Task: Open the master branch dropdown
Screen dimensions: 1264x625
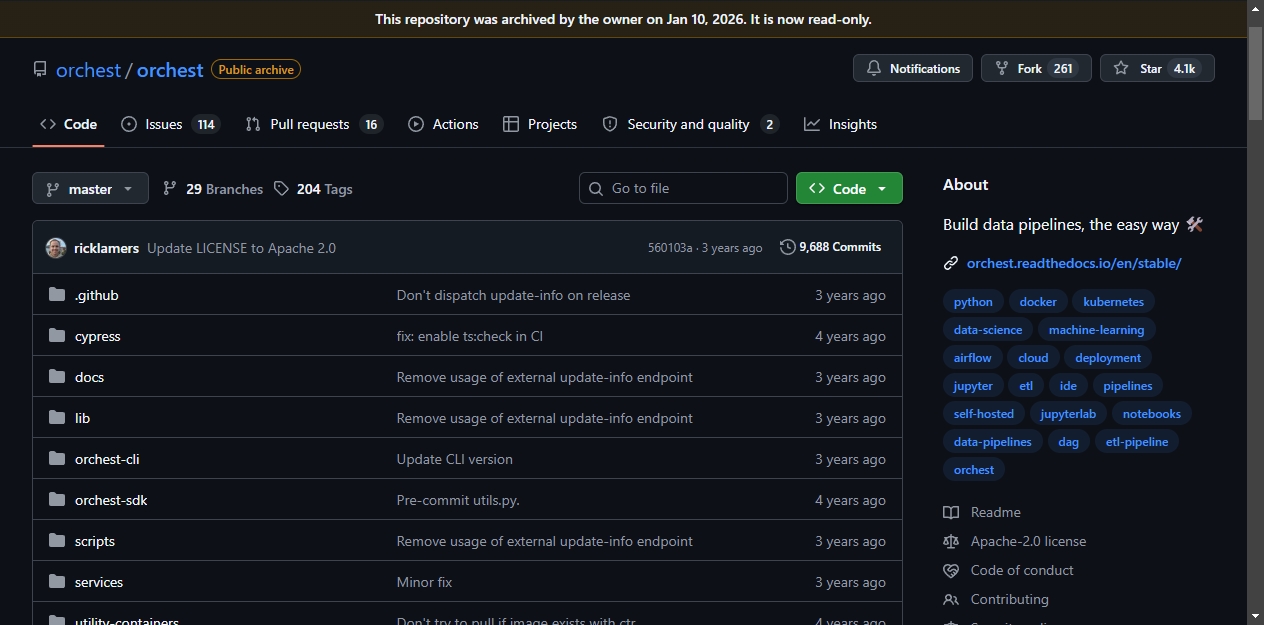Action: point(90,188)
